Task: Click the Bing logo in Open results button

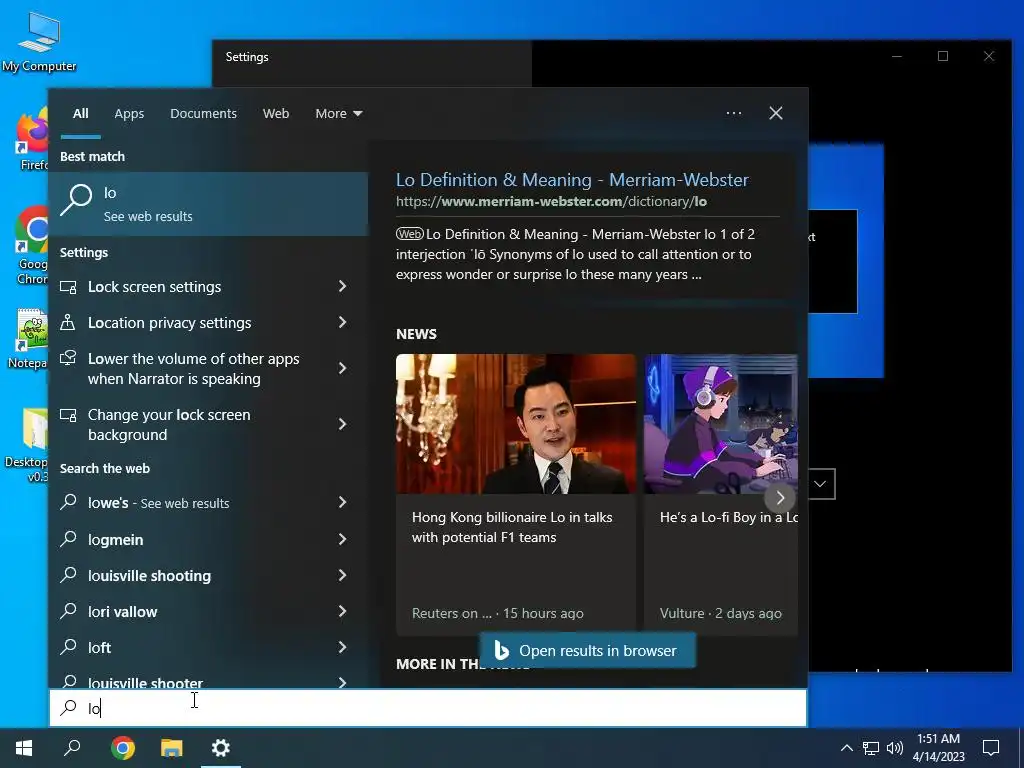Action: pyautogui.click(x=502, y=650)
